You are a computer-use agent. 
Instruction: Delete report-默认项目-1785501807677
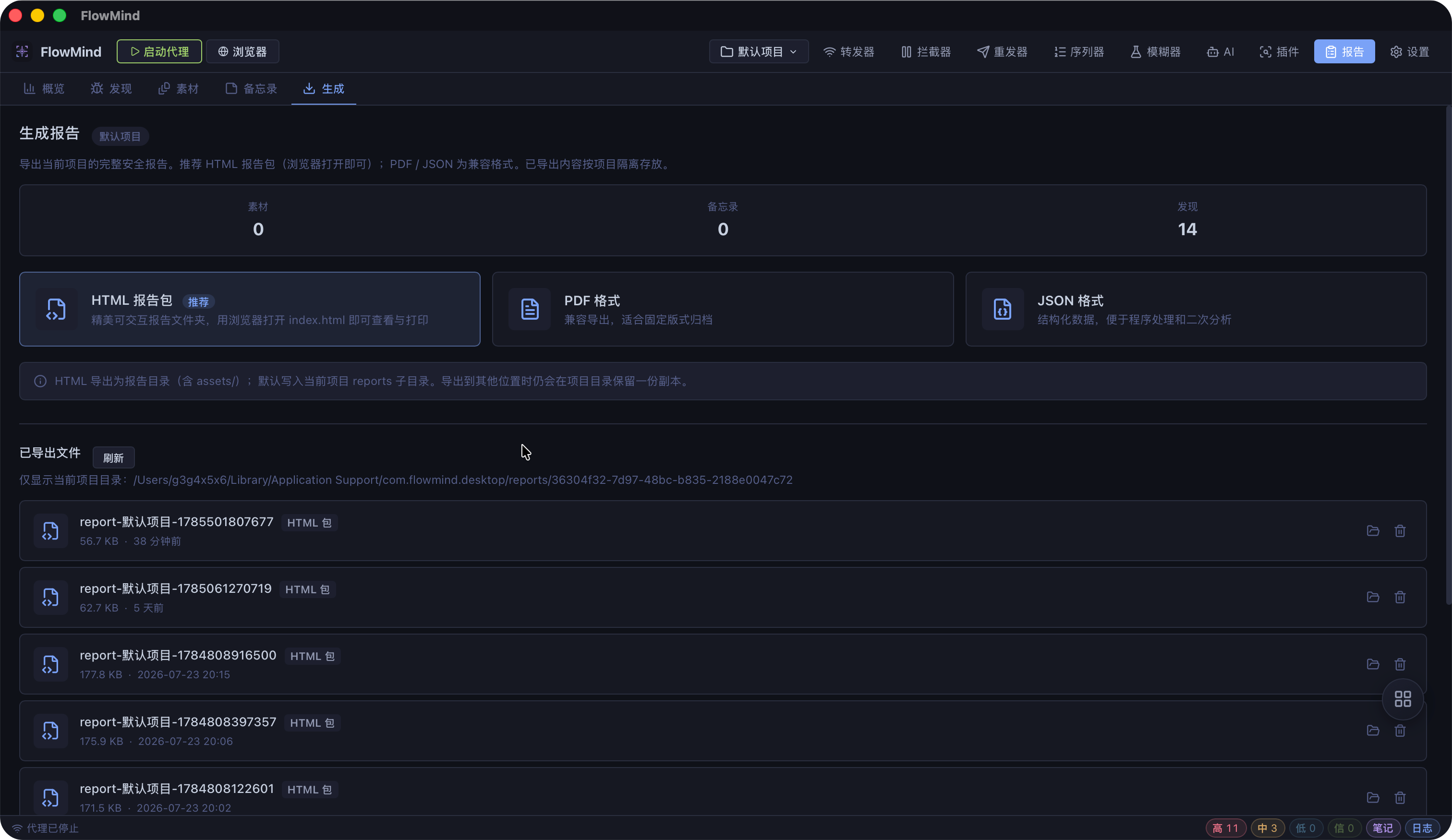(x=1400, y=530)
